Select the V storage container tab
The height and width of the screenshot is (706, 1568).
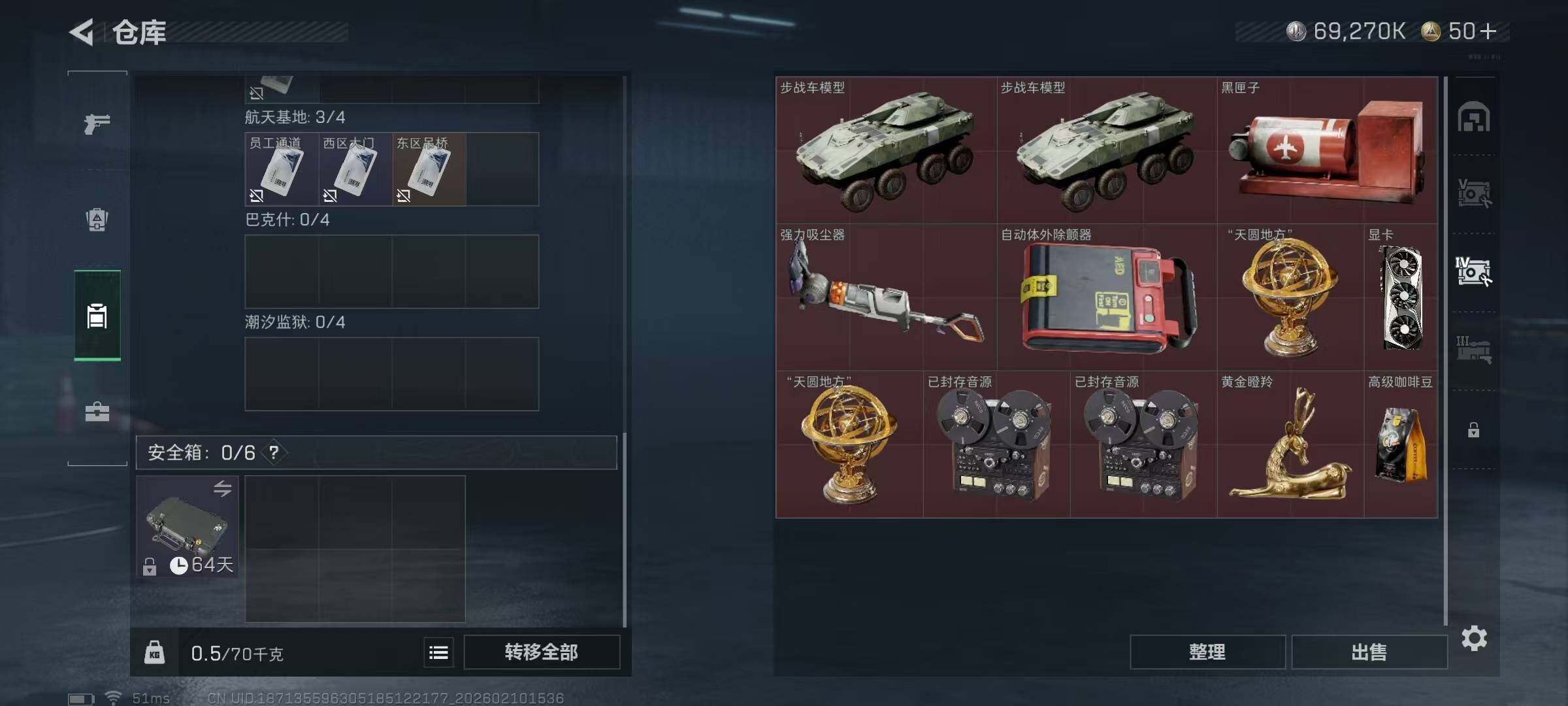(x=1473, y=193)
